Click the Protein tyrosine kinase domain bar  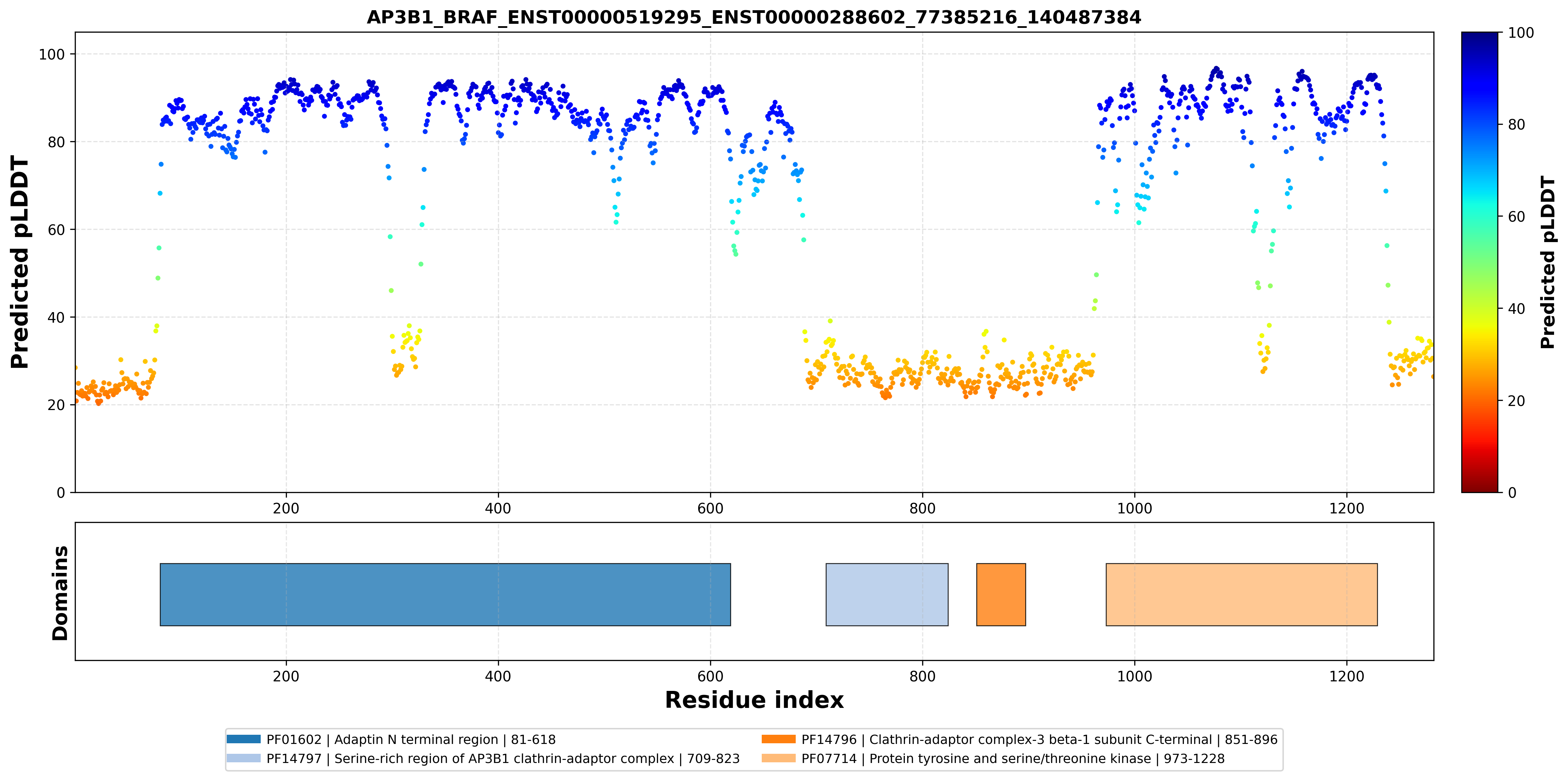[x=1242, y=594]
